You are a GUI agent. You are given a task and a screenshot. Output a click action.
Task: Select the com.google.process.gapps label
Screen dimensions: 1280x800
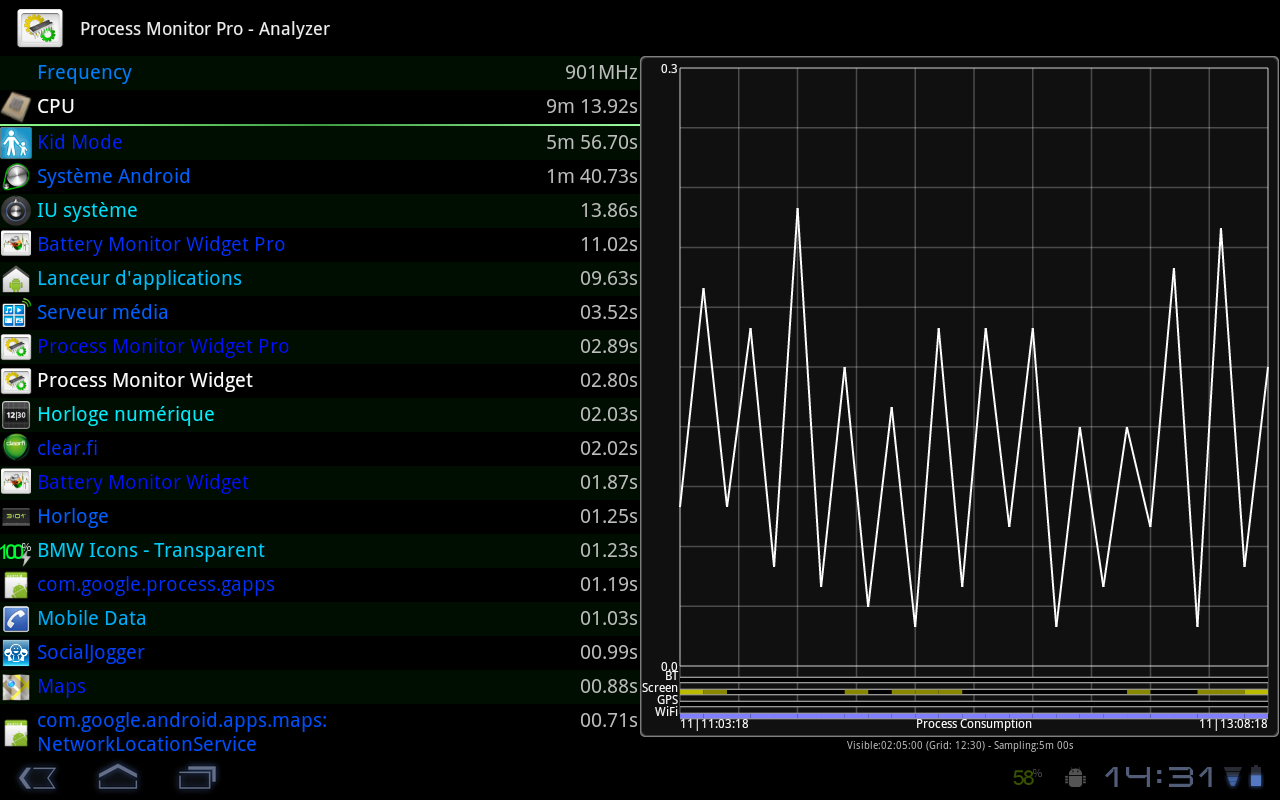coord(156,584)
